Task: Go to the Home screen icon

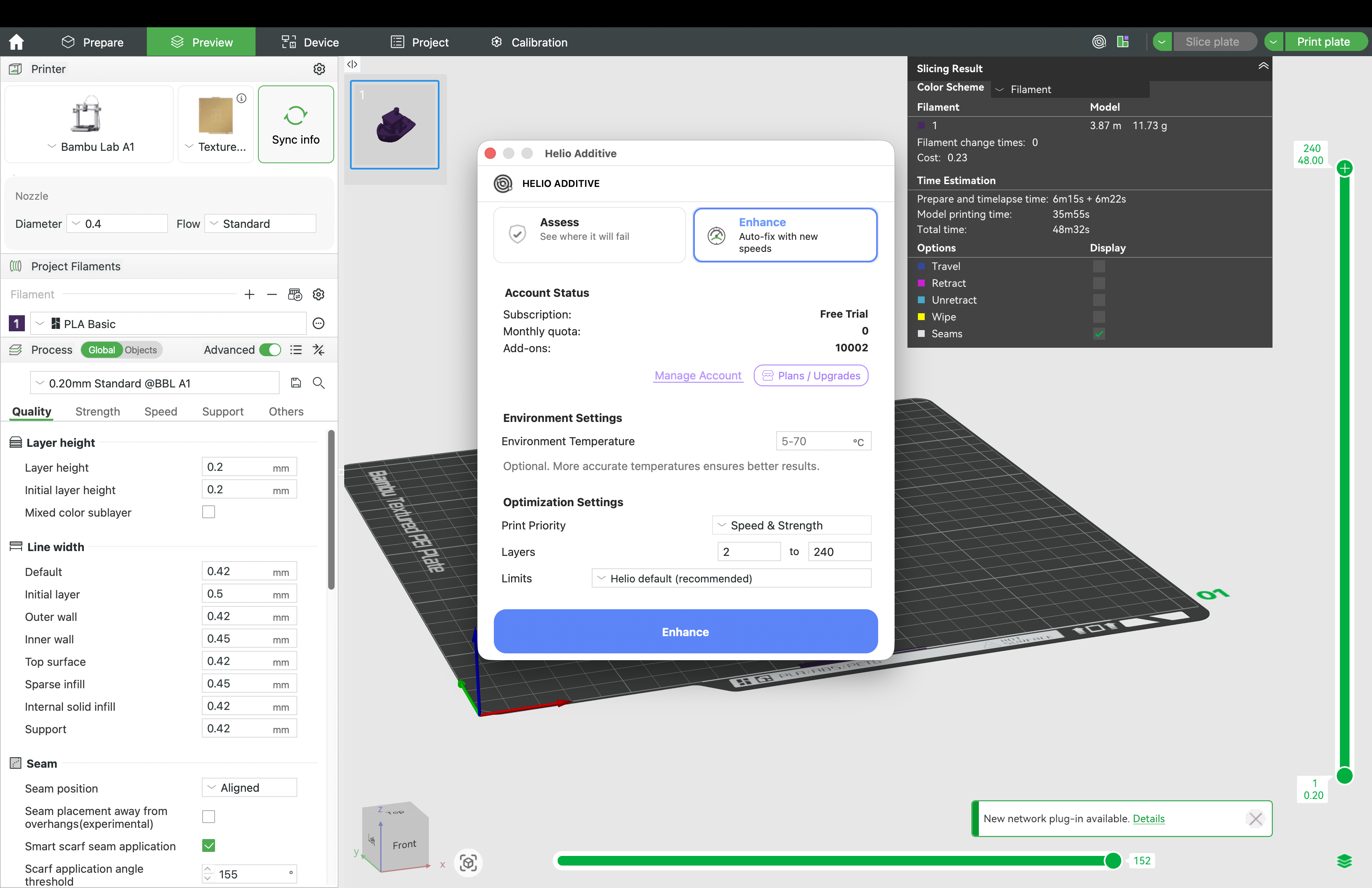Action: (17, 42)
